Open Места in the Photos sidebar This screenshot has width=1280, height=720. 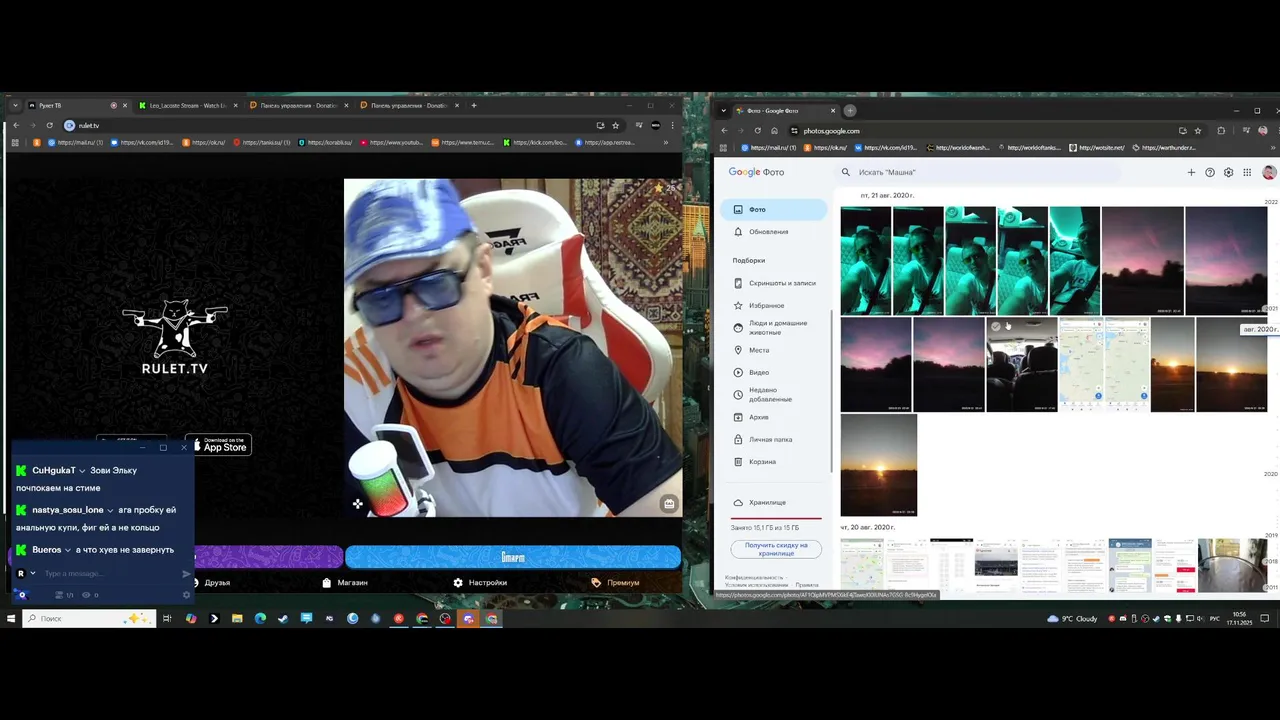tap(774, 350)
